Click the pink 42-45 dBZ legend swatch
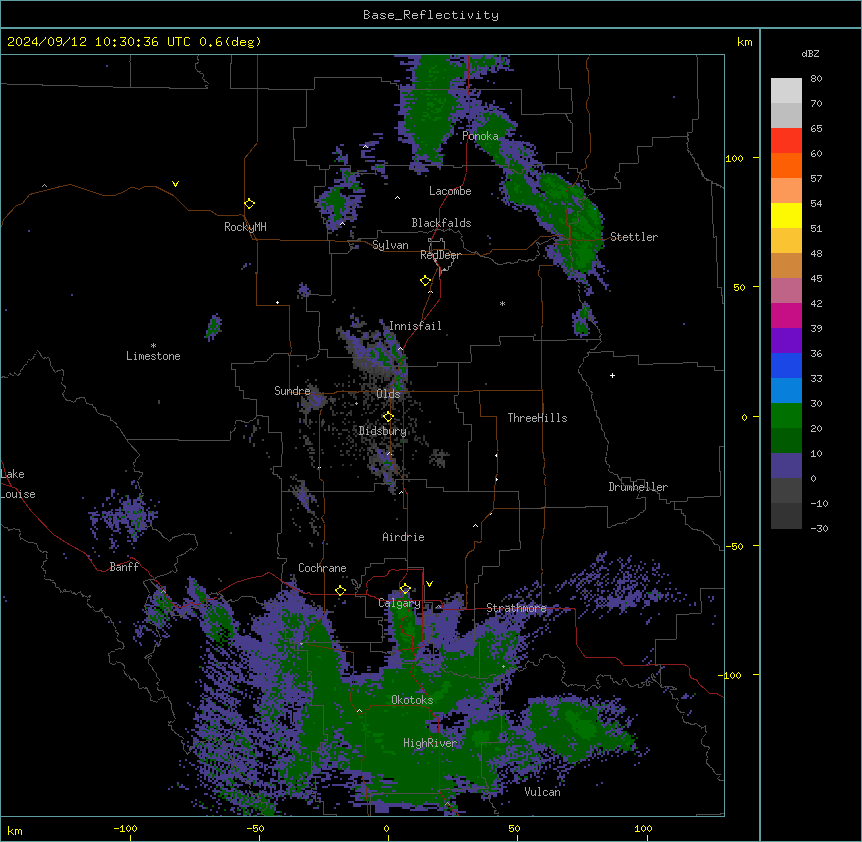The image size is (862, 842). [786, 291]
